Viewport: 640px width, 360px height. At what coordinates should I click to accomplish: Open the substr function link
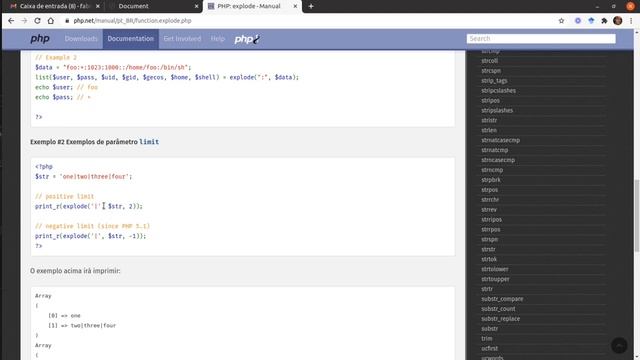pyautogui.click(x=489, y=329)
